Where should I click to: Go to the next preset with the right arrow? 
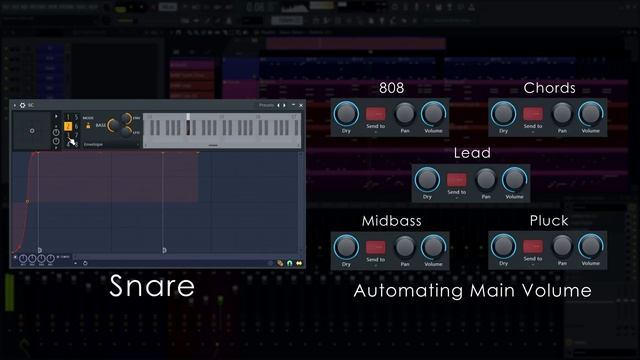pos(284,105)
